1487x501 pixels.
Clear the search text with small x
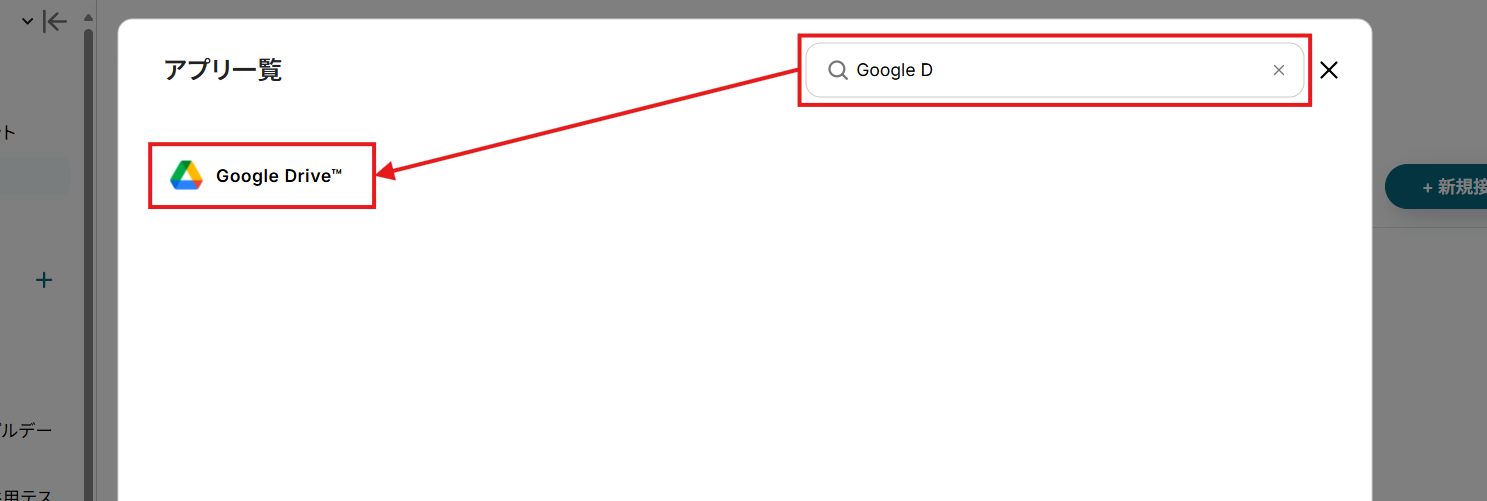1278,70
